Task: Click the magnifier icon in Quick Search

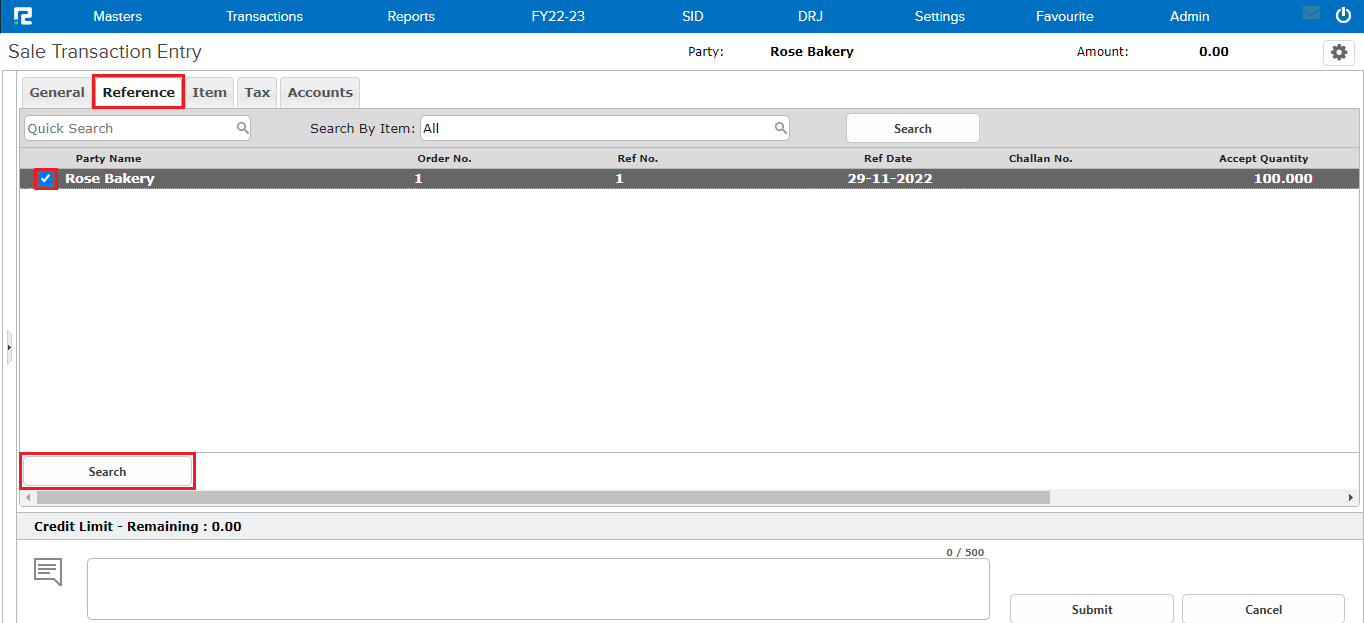Action: pyautogui.click(x=243, y=128)
